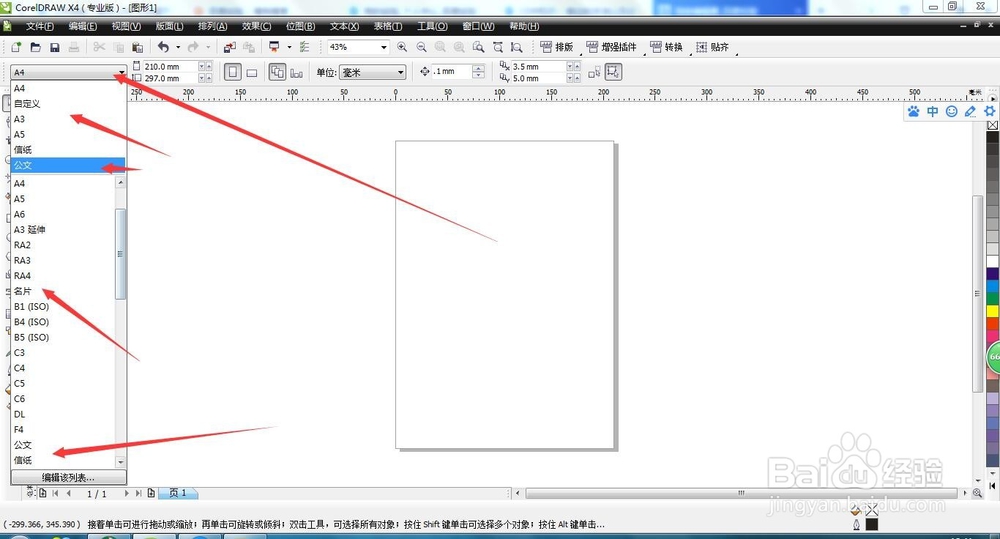The height and width of the screenshot is (539, 1000).
Task: Go to the first page arrow
Action: click(55, 493)
